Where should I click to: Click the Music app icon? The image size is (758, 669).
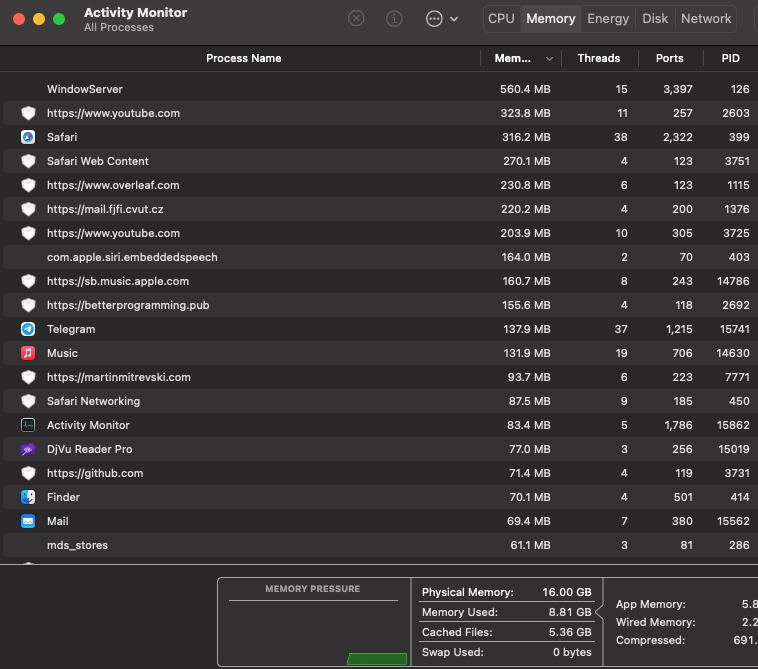28,353
